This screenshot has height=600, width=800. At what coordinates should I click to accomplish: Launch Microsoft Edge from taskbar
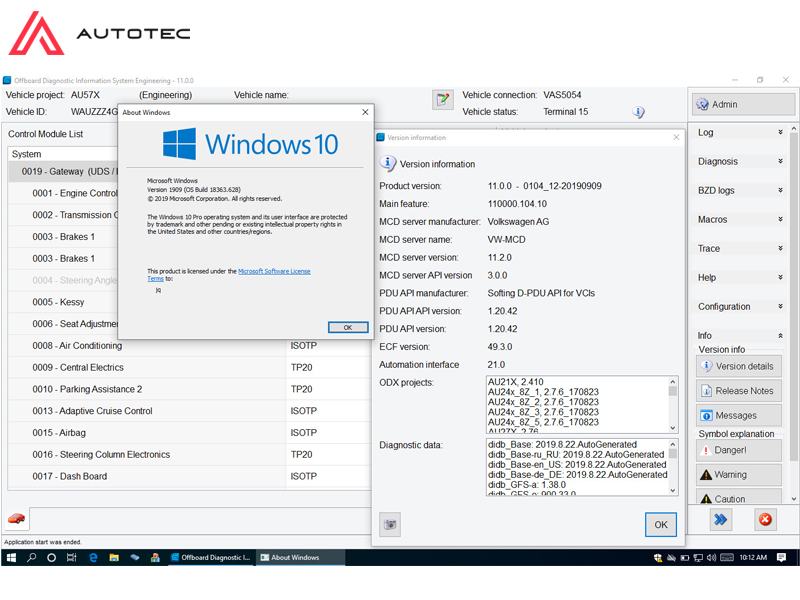coord(93,558)
